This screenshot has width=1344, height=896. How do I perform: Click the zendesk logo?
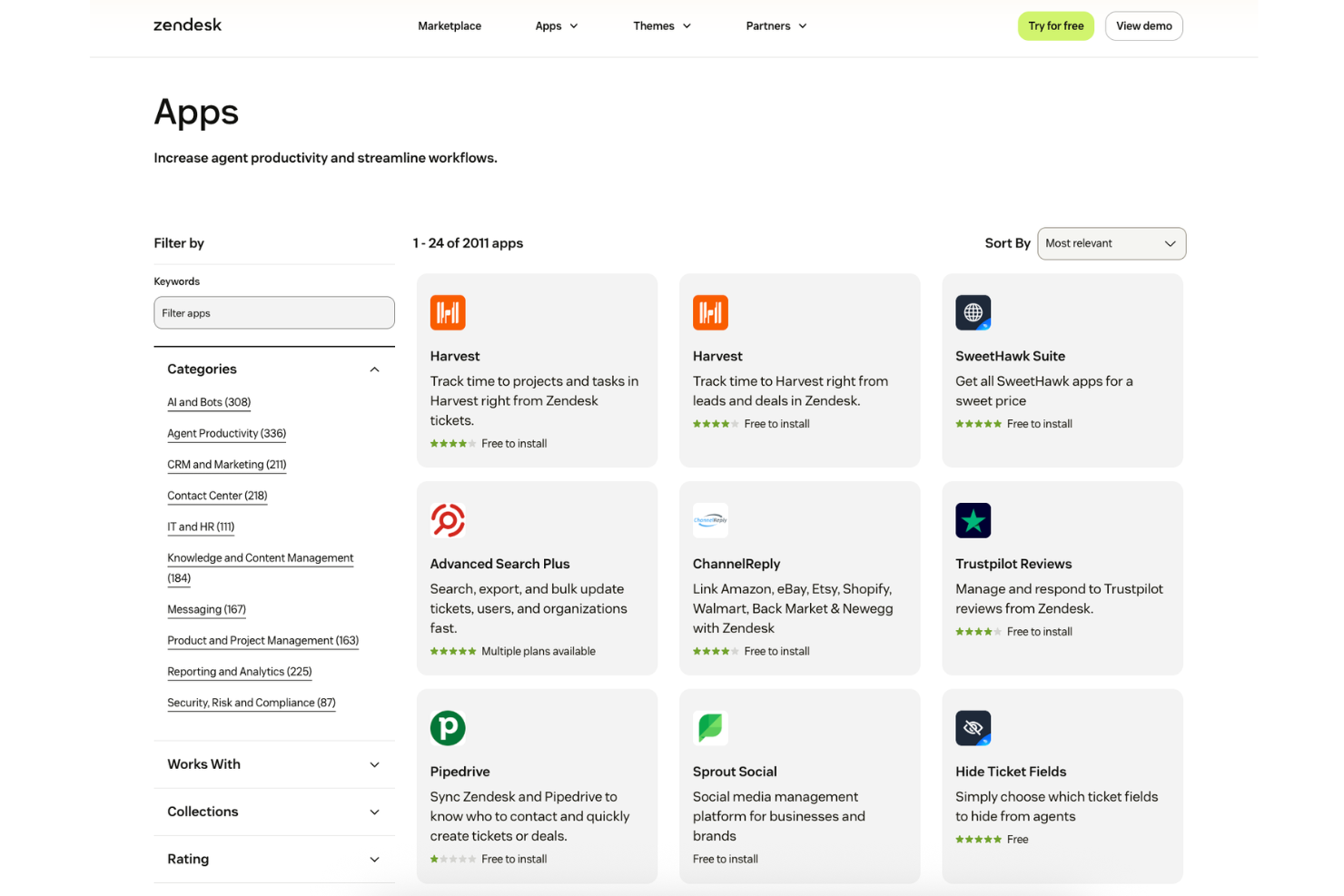pyautogui.click(x=187, y=25)
